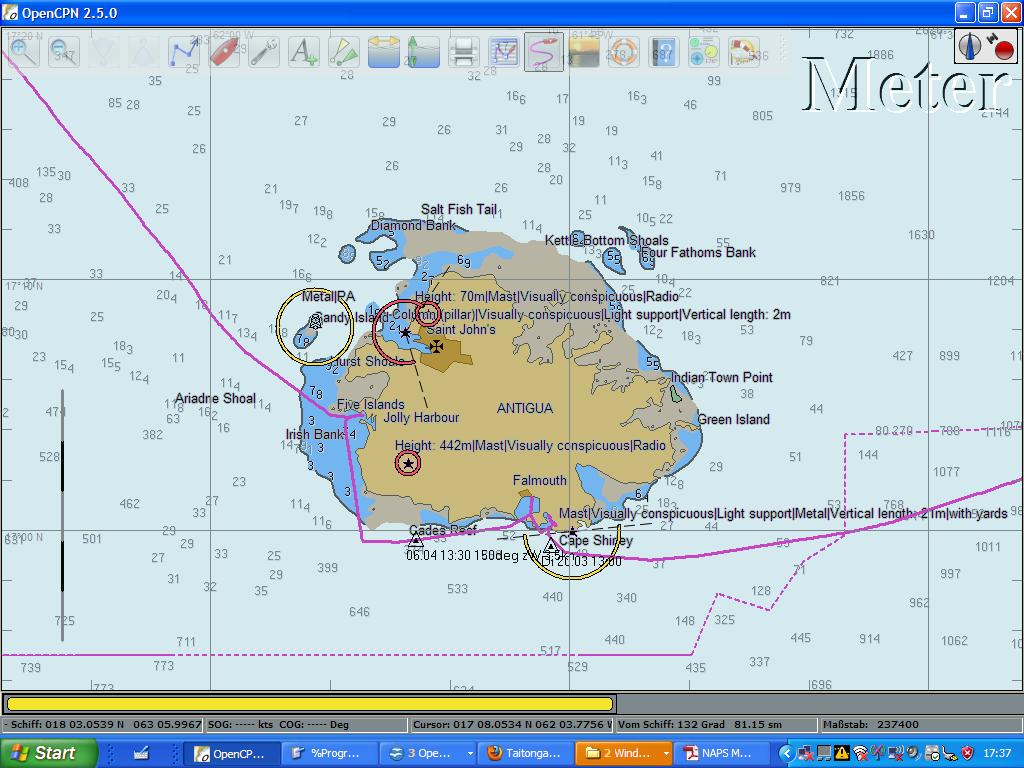Switch to NAPS M... PDF taskbar button

point(723,753)
